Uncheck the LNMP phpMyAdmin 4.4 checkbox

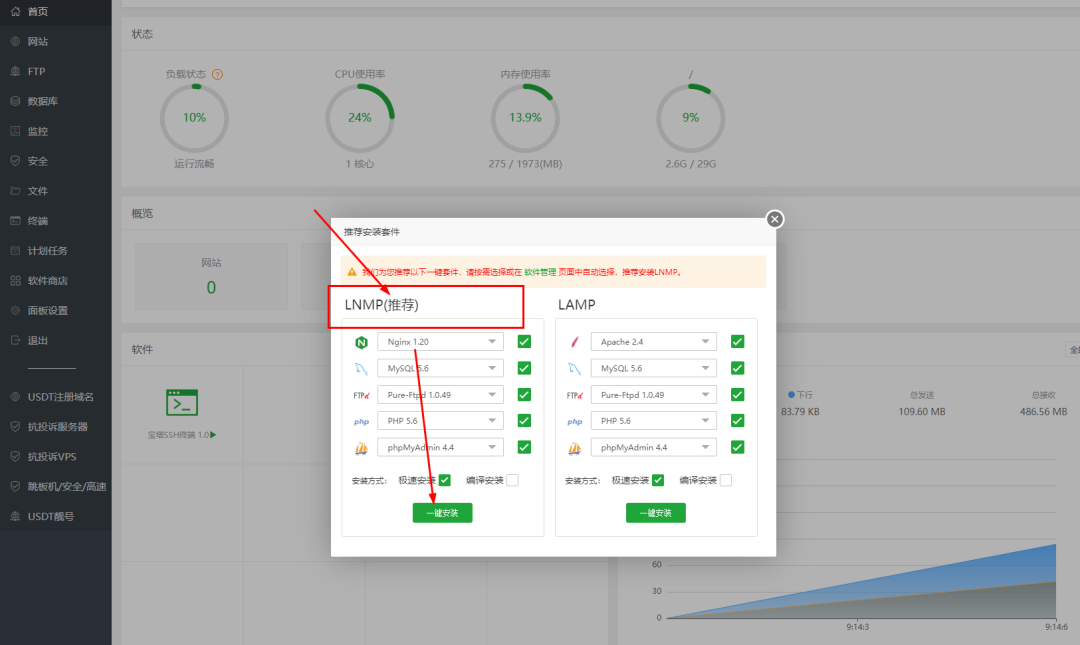524,447
